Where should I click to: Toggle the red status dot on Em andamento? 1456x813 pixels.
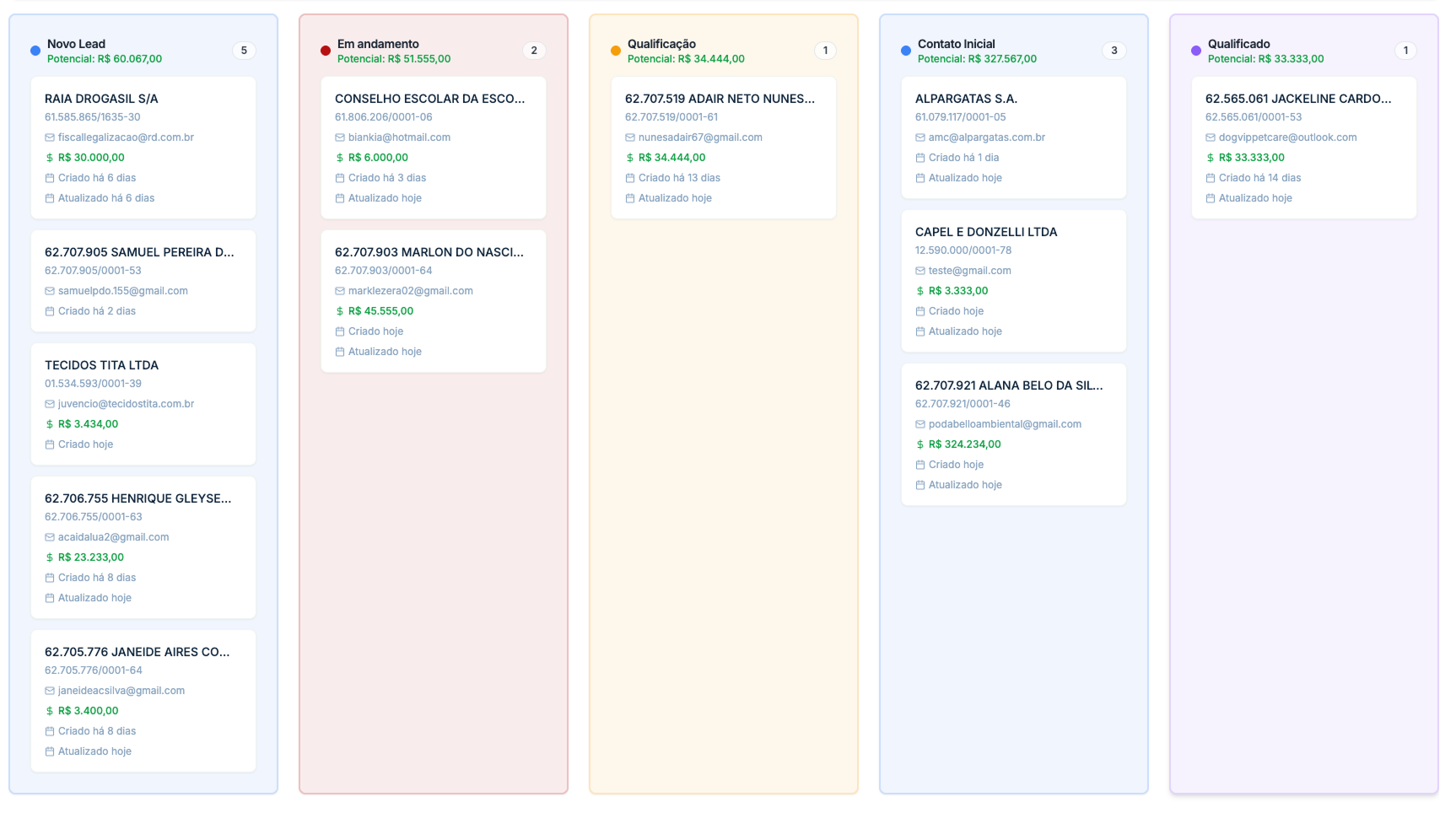click(x=324, y=50)
